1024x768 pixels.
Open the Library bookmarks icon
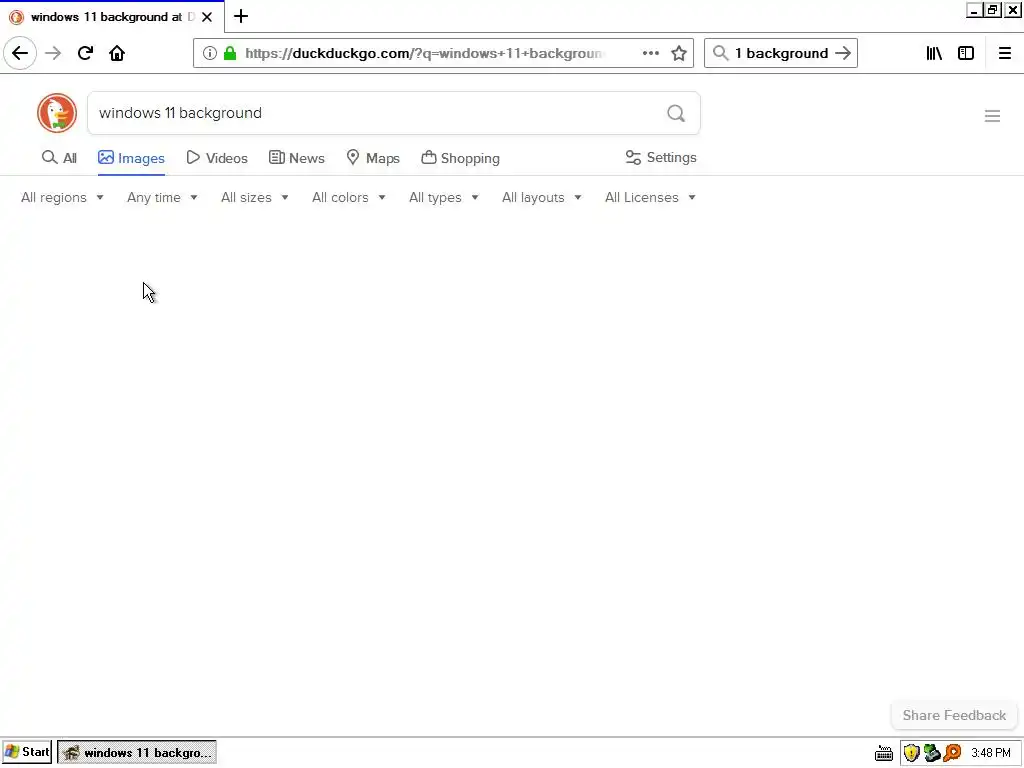point(934,53)
